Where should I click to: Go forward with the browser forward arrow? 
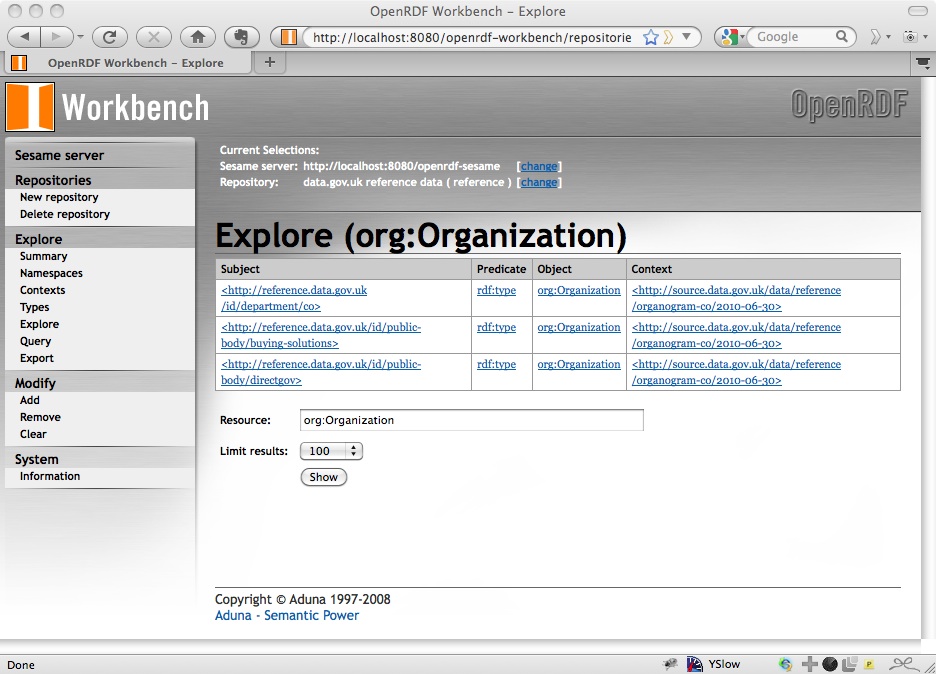pyautogui.click(x=57, y=37)
